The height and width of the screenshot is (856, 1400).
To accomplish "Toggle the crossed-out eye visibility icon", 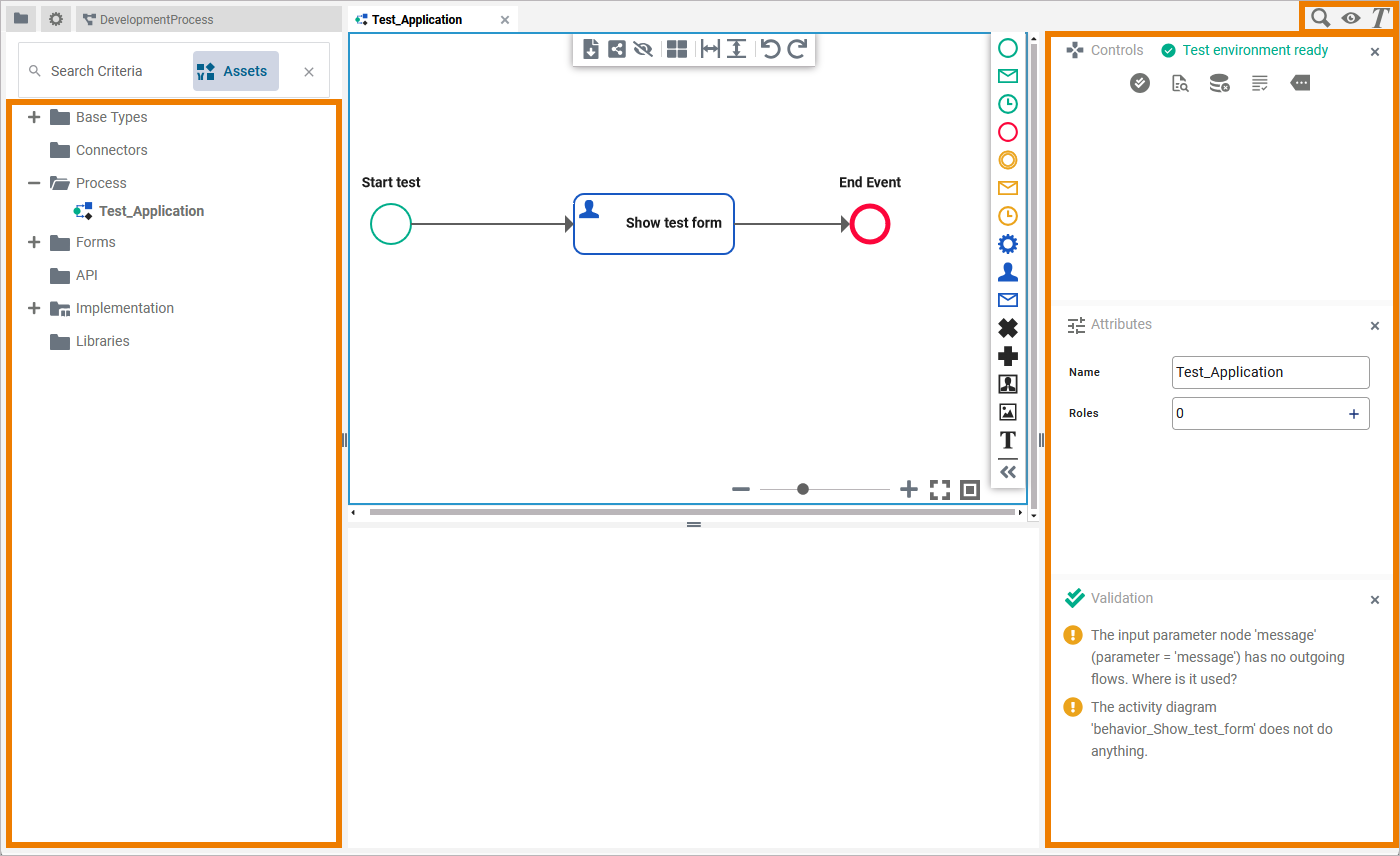I will point(643,49).
